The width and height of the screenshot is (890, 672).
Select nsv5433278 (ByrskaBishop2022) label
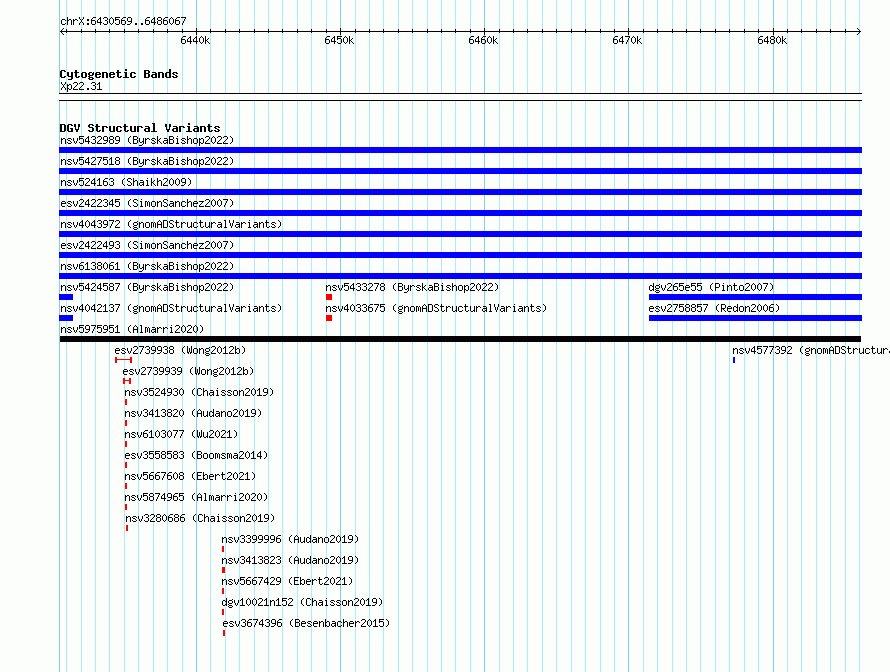(x=412, y=287)
